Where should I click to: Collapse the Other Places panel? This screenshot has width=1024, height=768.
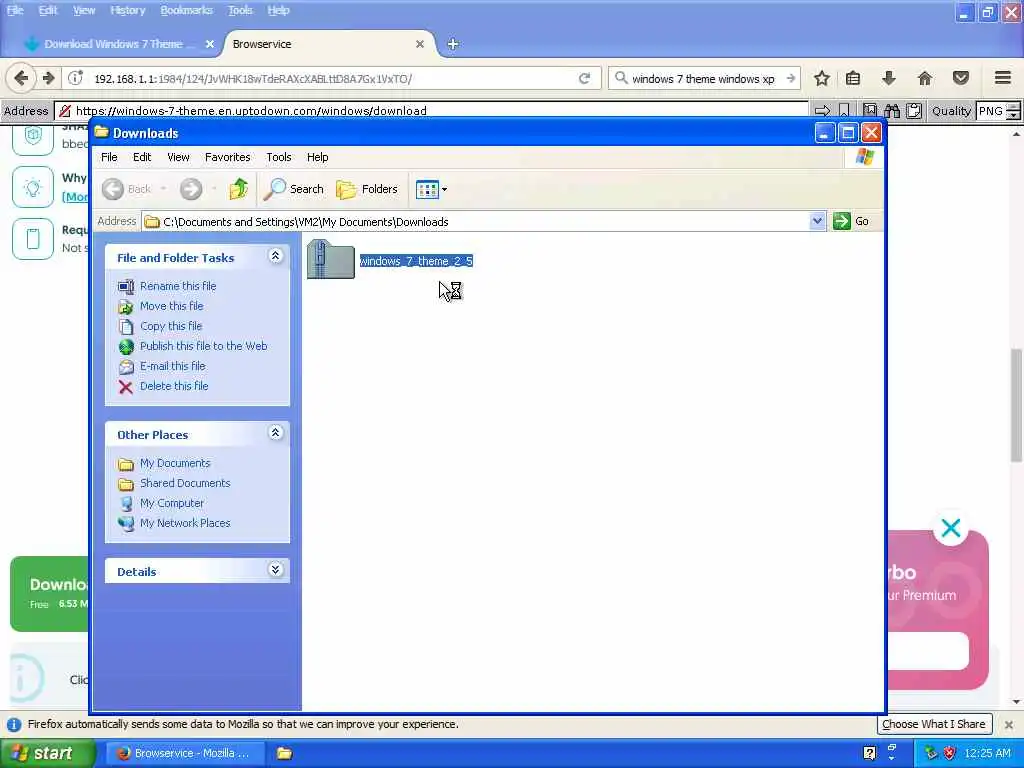tap(276, 432)
